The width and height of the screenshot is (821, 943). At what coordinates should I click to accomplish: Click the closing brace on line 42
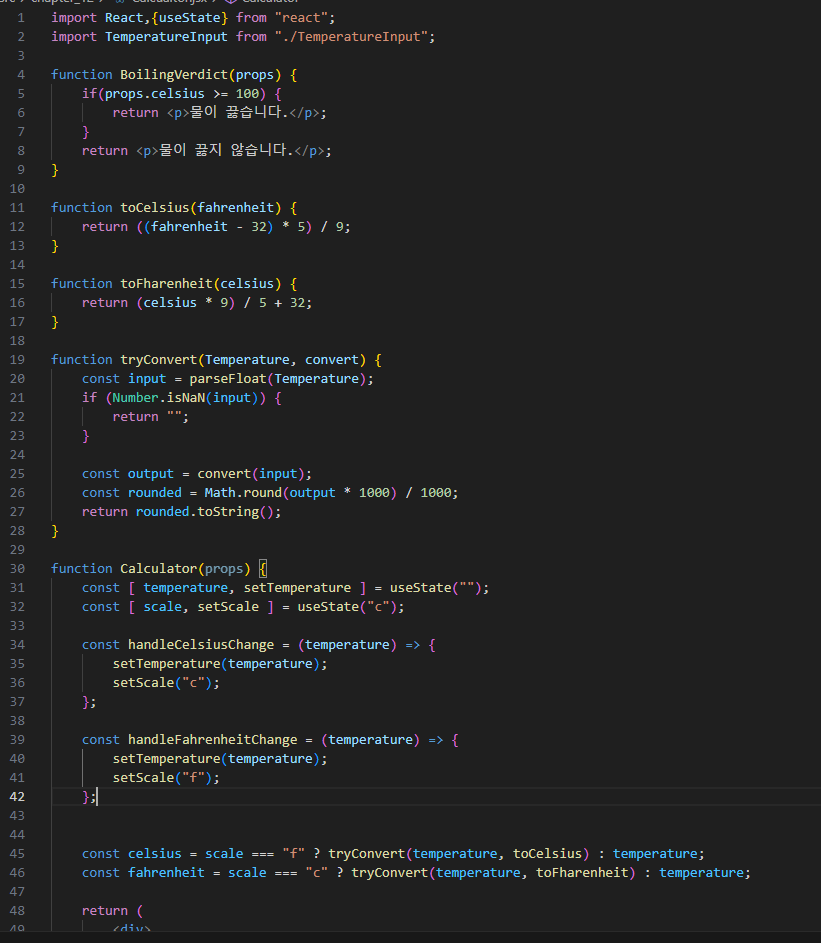pyautogui.click(x=85, y=797)
